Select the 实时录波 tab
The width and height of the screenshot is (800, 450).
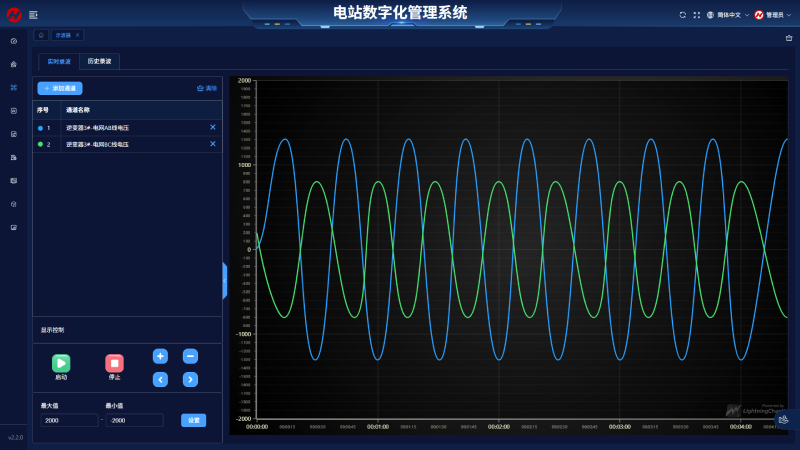59,62
